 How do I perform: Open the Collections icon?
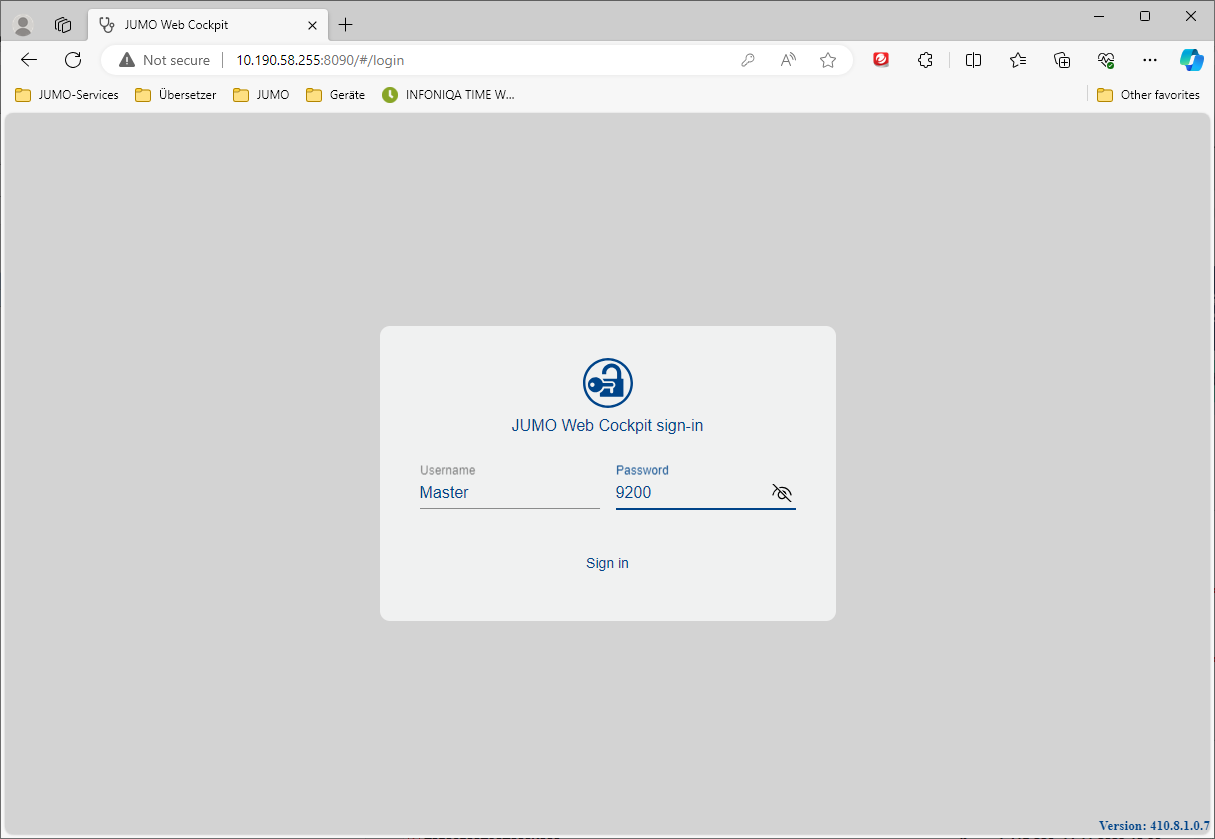click(x=1062, y=60)
